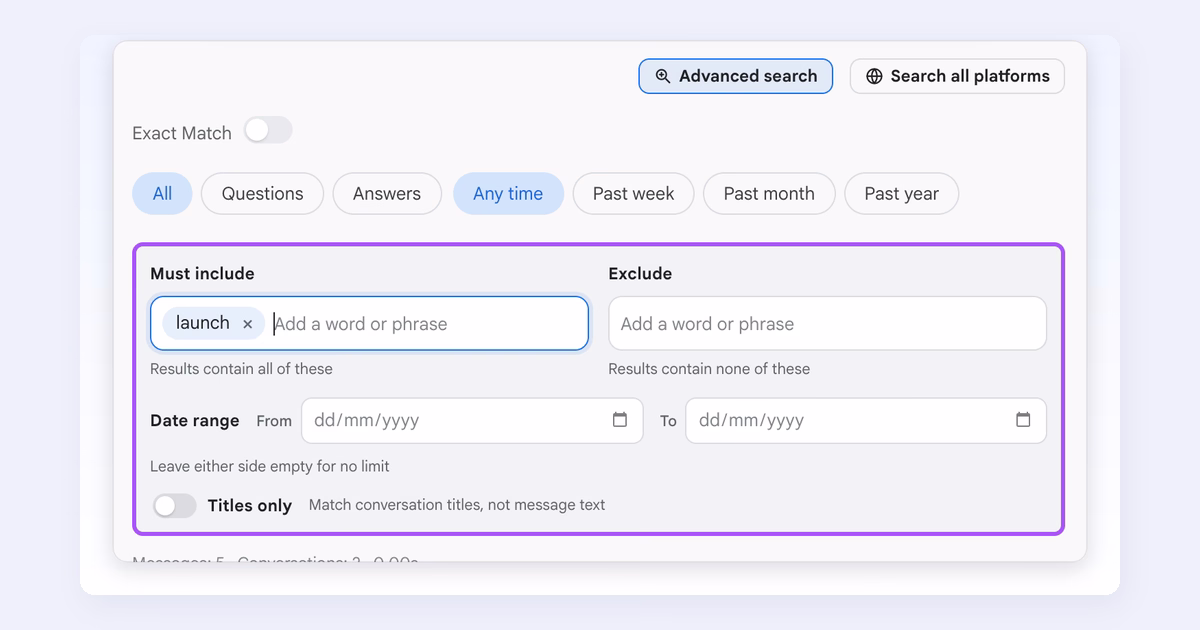Select the Answers filter chip
The width and height of the screenshot is (1200, 630).
pos(387,194)
